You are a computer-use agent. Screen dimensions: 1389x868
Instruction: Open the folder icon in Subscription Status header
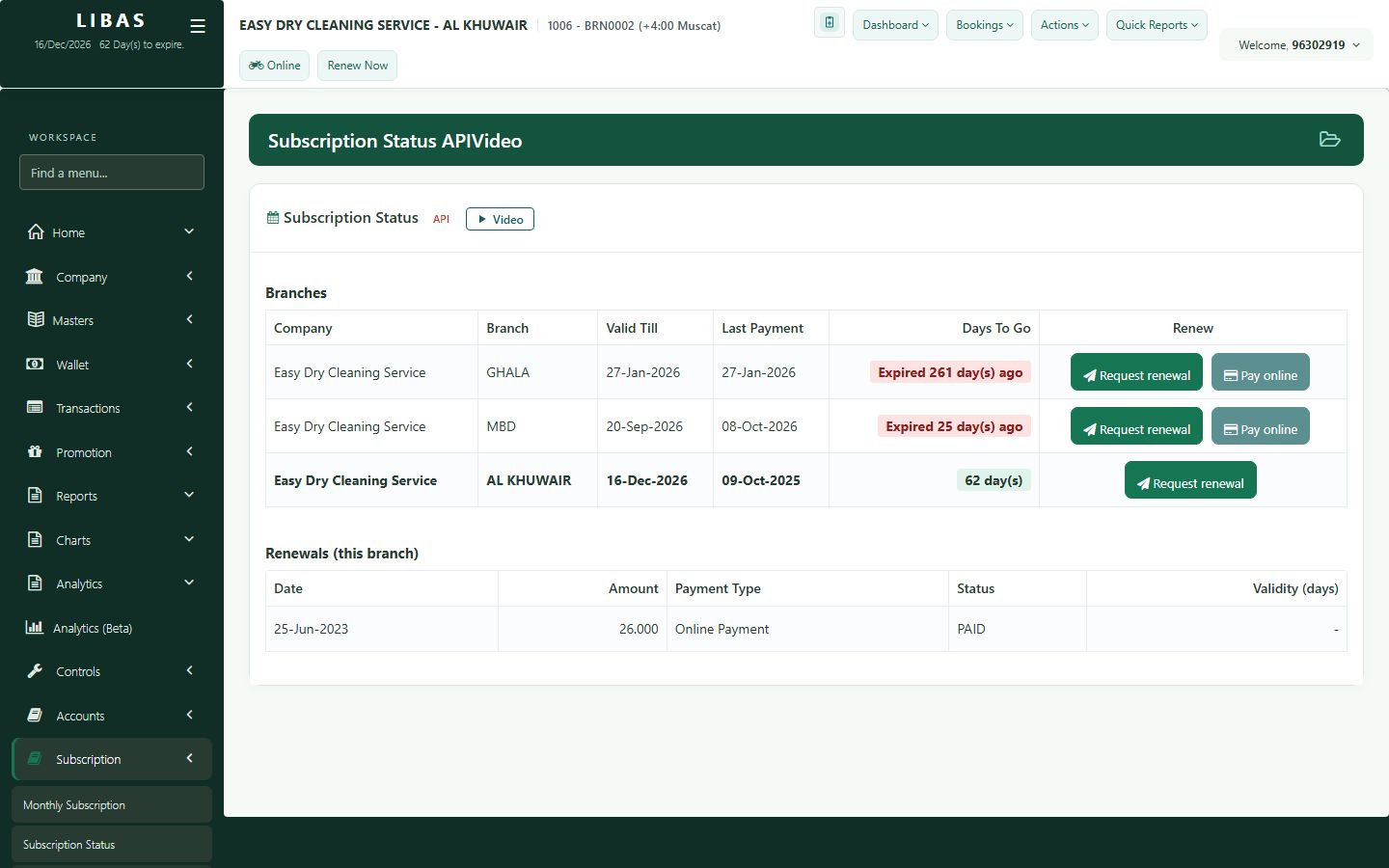pos(1330,140)
